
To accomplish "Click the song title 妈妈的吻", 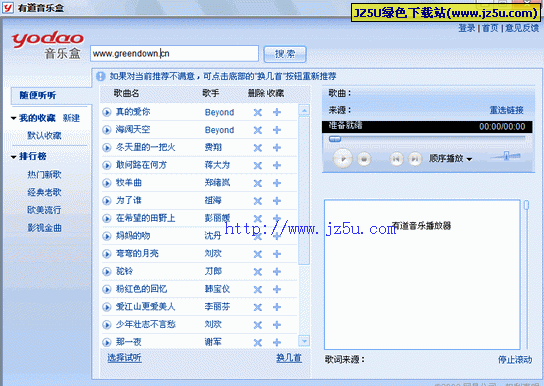I will [133, 236].
